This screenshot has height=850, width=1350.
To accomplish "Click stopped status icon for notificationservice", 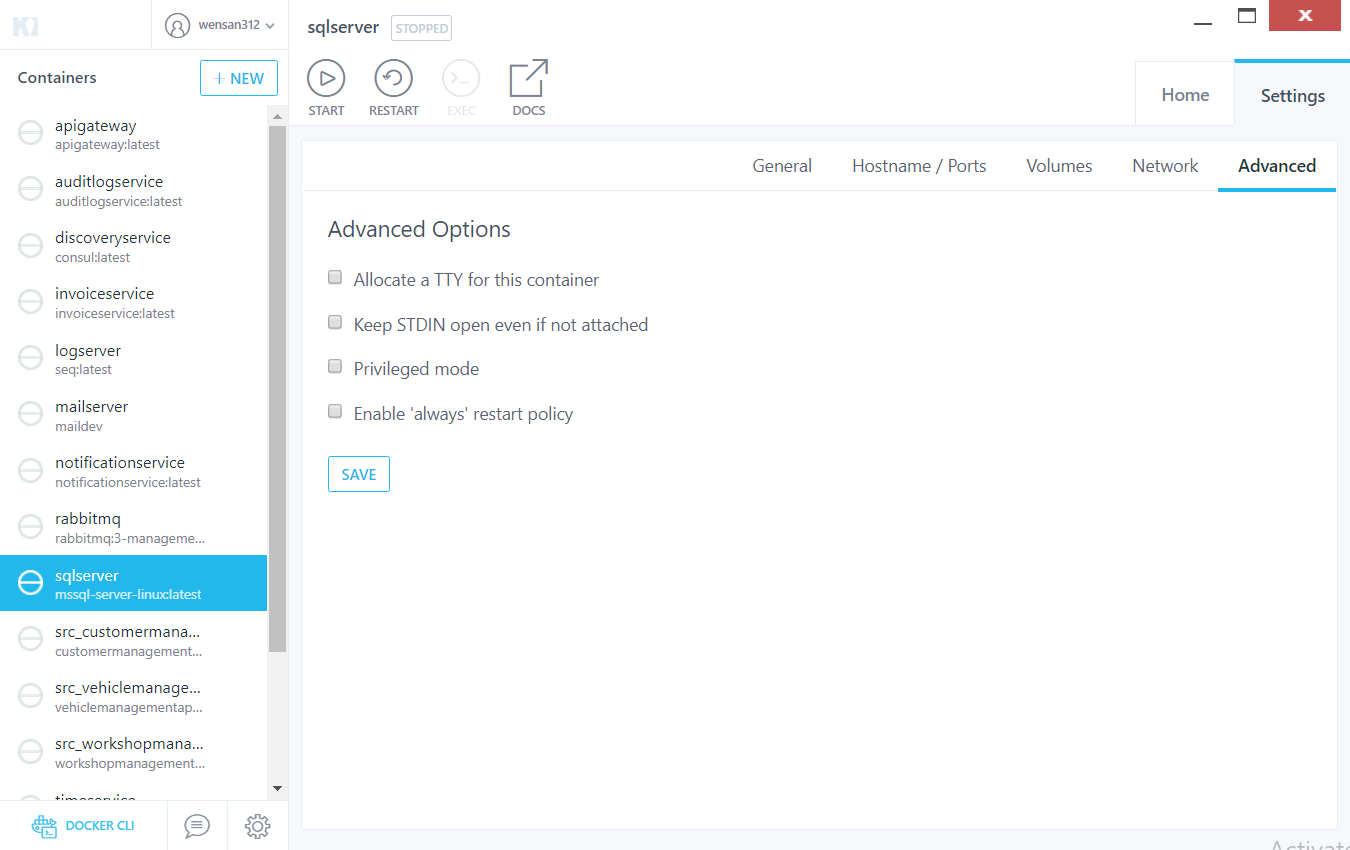I will [x=31, y=469].
